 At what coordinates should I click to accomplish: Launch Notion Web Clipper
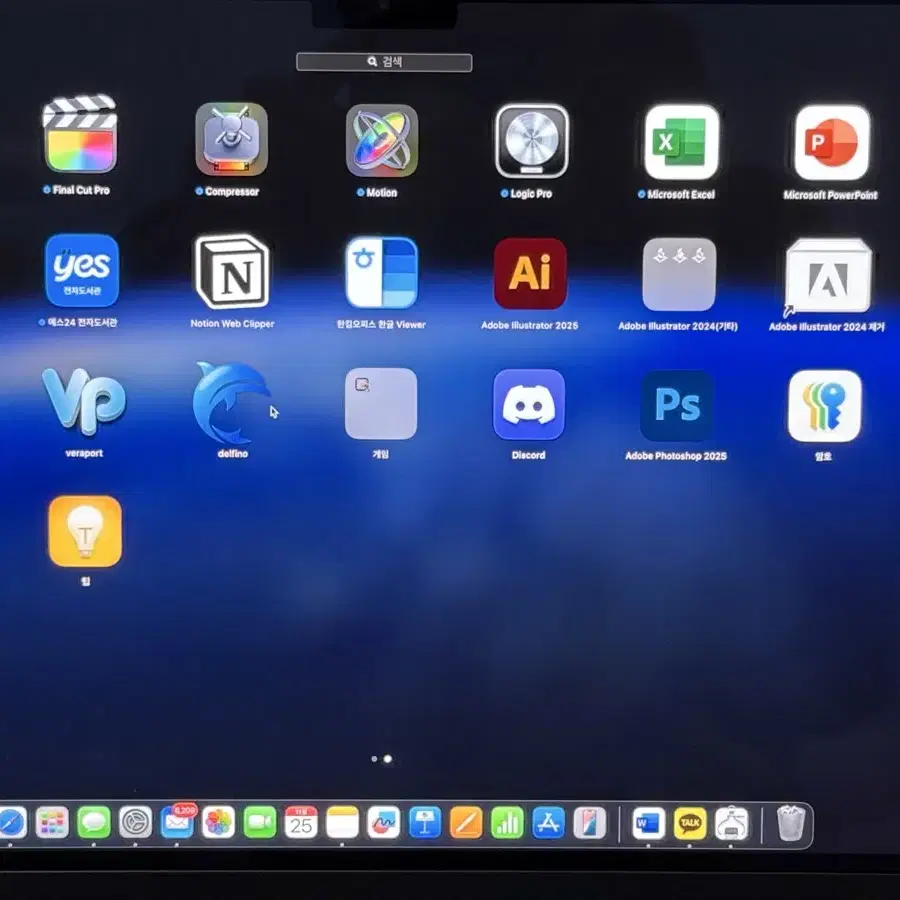click(232, 271)
